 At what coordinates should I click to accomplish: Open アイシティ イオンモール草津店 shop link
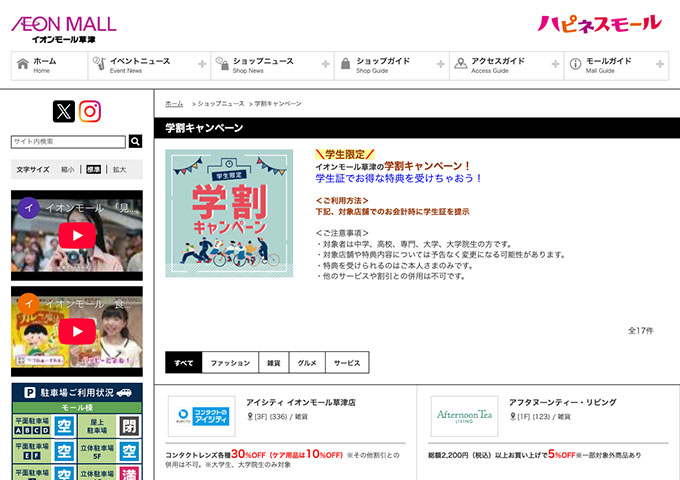click(x=301, y=402)
